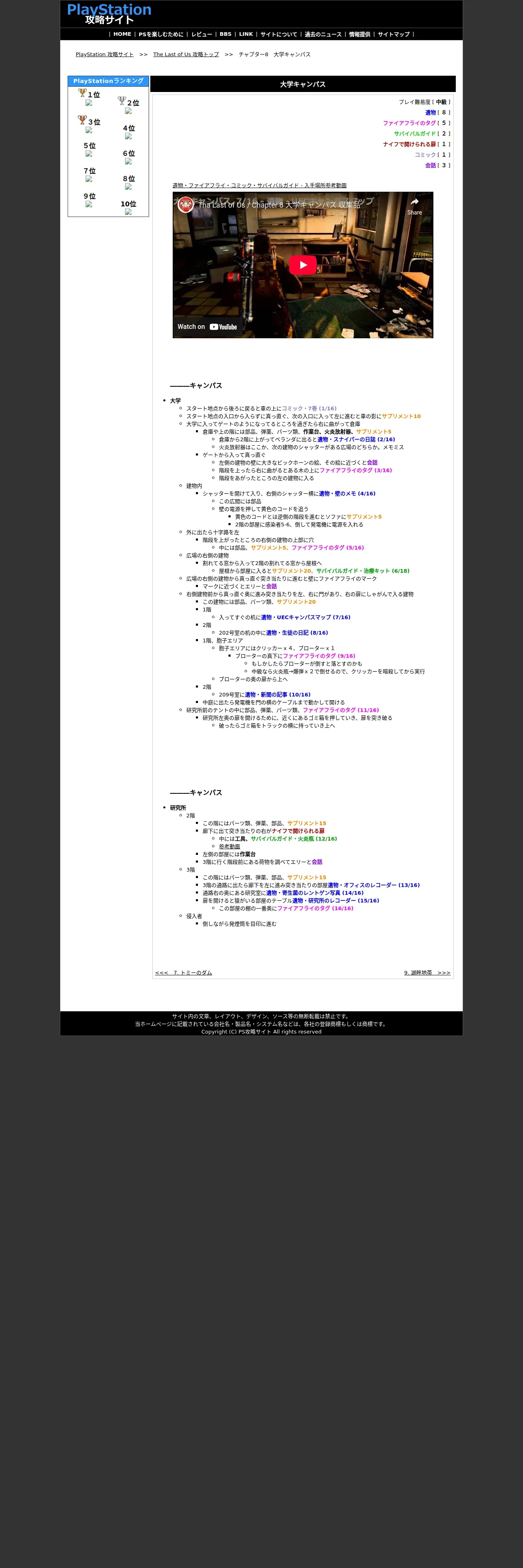Go to HOME in navigation bar
The image size is (523, 1568).
click(x=122, y=34)
